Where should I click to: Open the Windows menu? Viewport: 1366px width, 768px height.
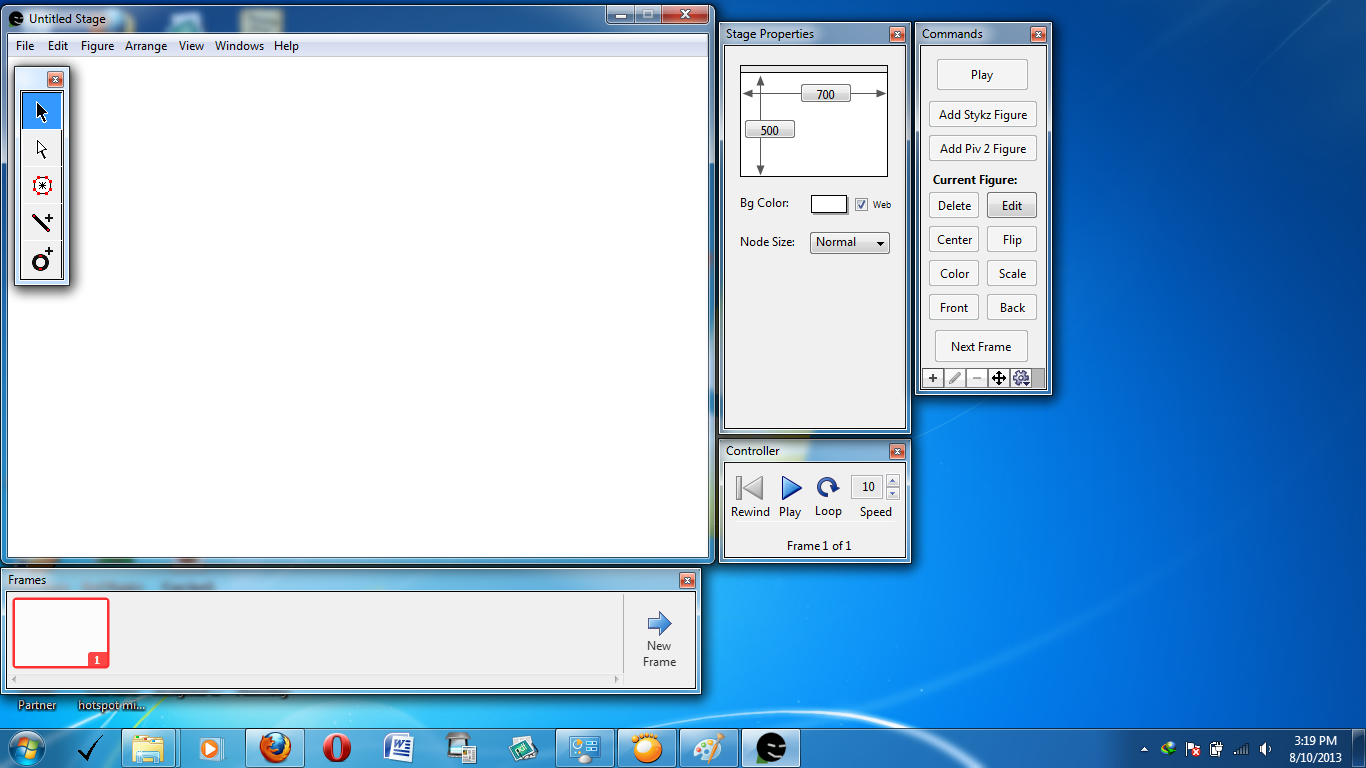[x=239, y=46]
